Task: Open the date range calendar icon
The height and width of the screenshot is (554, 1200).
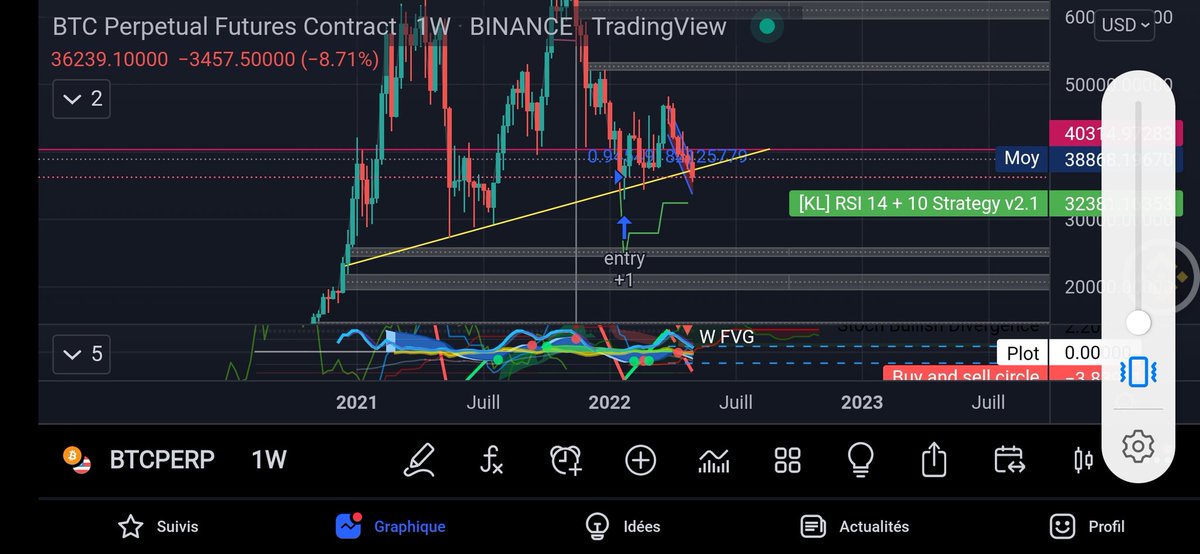Action: (x=1009, y=460)
